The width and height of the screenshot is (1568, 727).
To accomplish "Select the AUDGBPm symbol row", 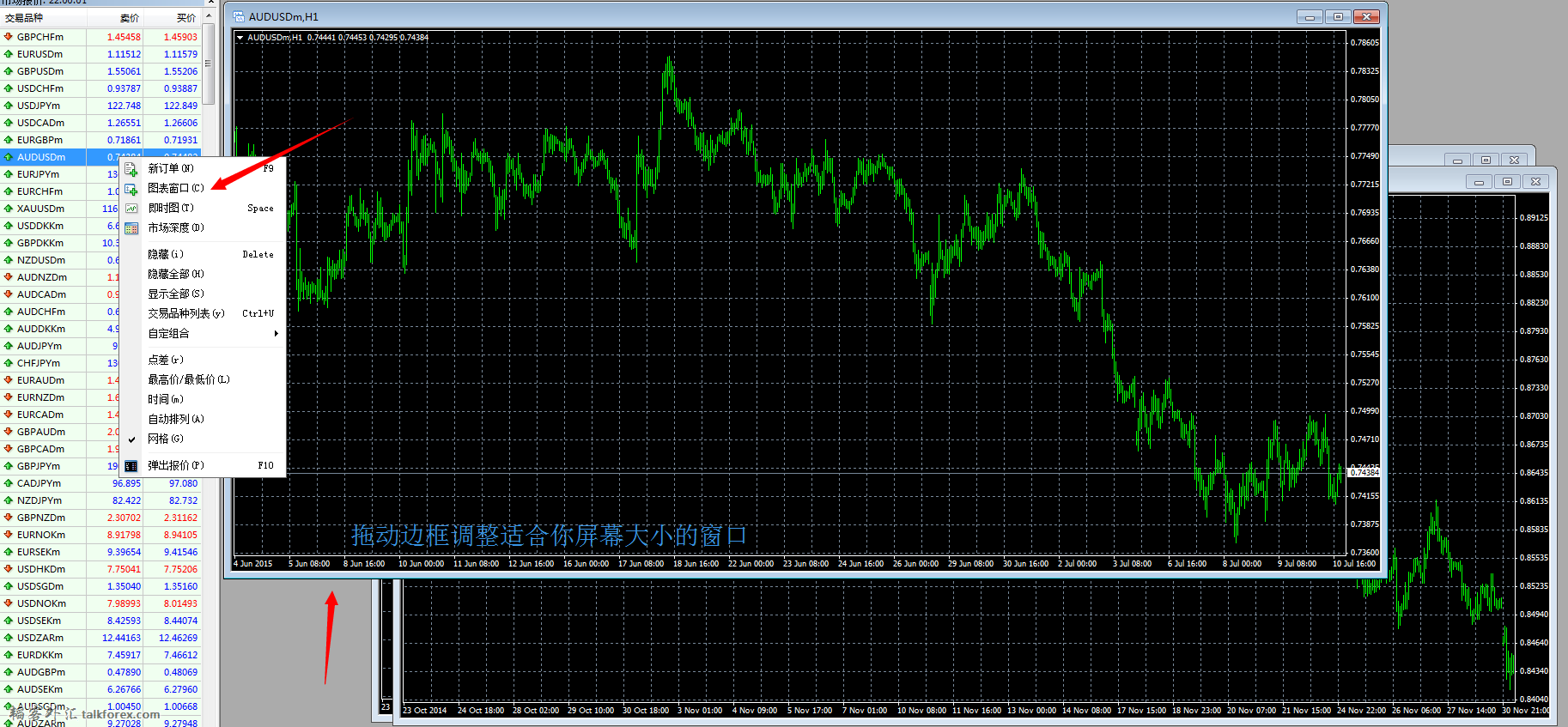I will click(x=101, y=672).
